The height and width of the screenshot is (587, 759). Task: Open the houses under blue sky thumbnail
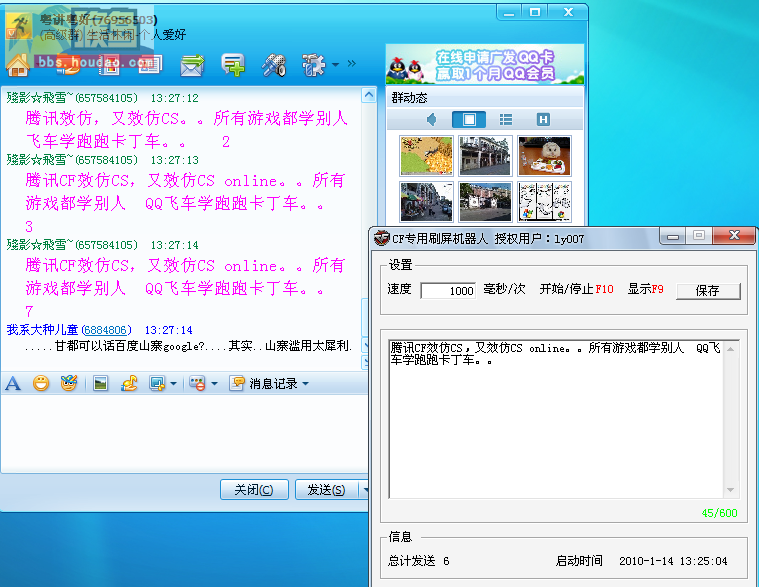(485, 201)
